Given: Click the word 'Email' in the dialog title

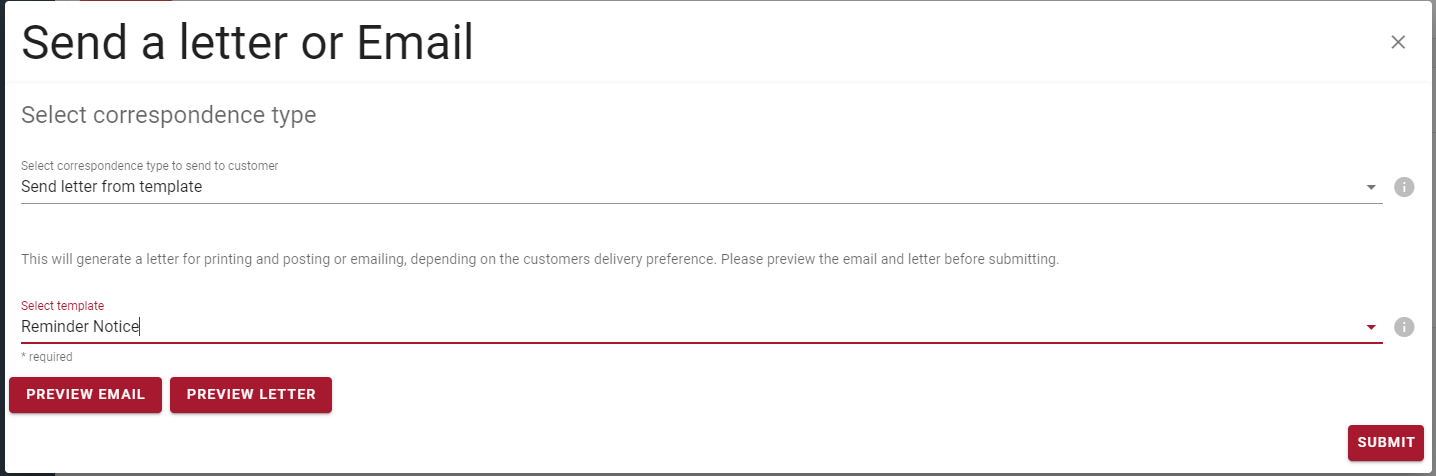Looking at the screenshot, I should (x=414, y=44).
